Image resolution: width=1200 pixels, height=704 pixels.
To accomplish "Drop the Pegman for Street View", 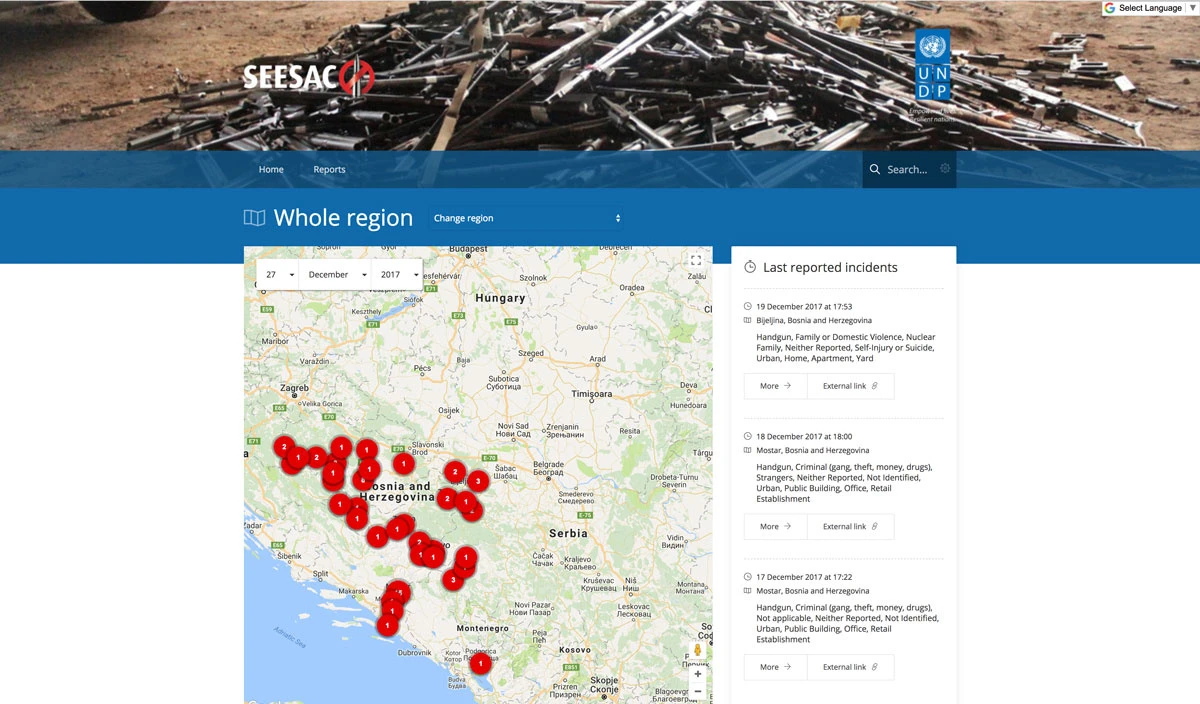I will pos(696,649).
